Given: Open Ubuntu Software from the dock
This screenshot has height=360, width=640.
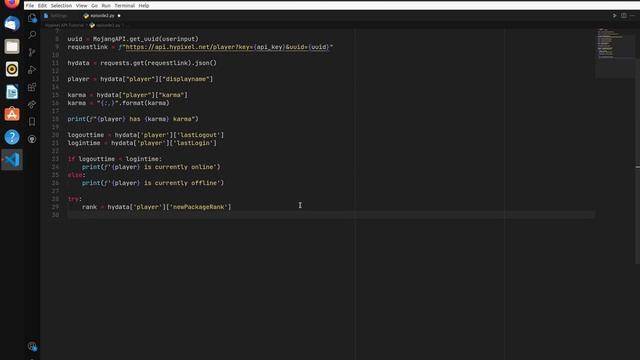Looking at the screenshot, I should (x=12, y=114).
